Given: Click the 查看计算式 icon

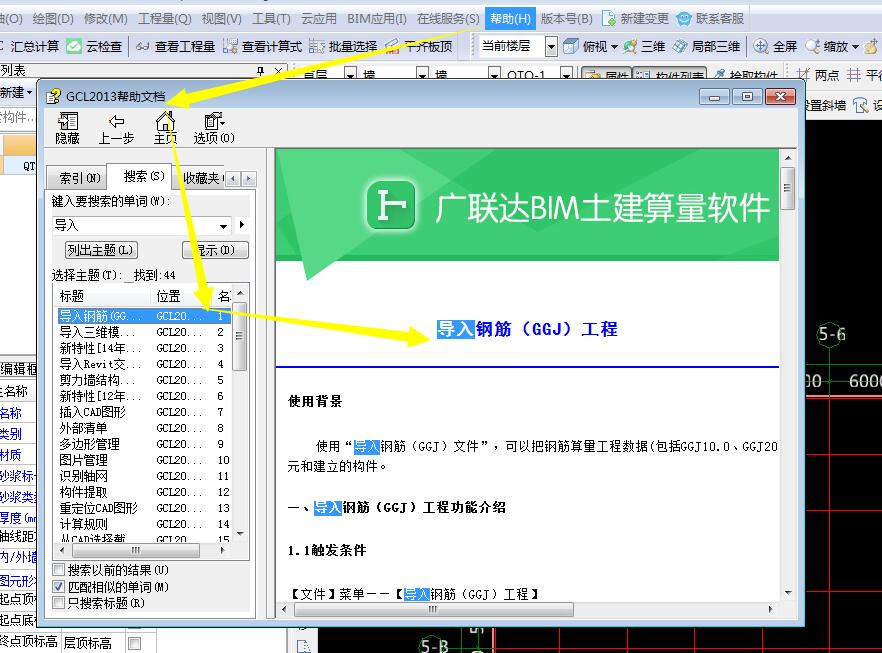Looking at the screenshot, I should [262, 46].
